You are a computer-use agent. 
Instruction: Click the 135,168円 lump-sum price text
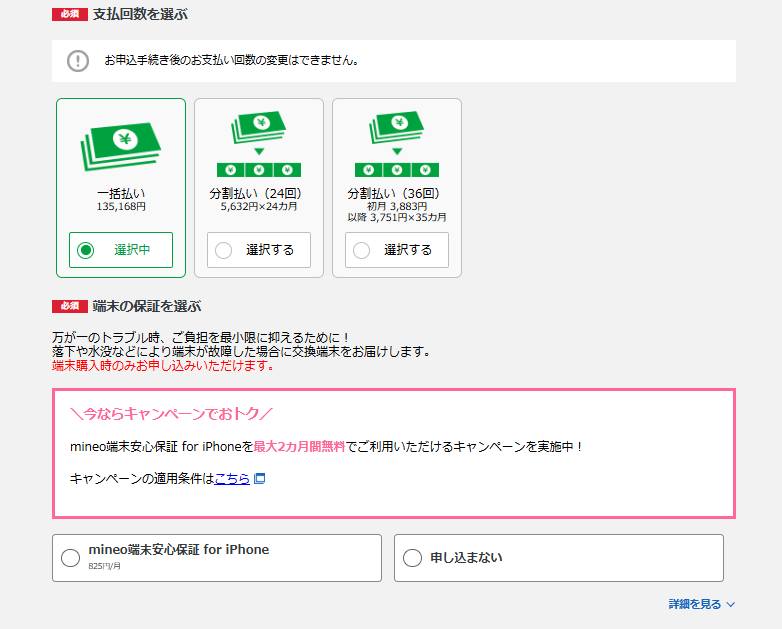pyautogui.click(x=121, y=207)
